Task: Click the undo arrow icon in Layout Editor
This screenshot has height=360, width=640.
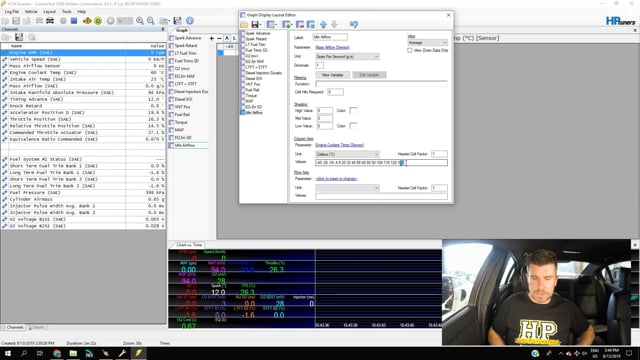Action: click(x=354, y=24)
